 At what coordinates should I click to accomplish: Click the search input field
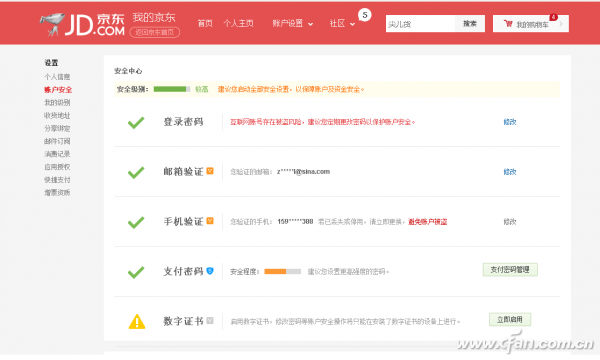420,24
